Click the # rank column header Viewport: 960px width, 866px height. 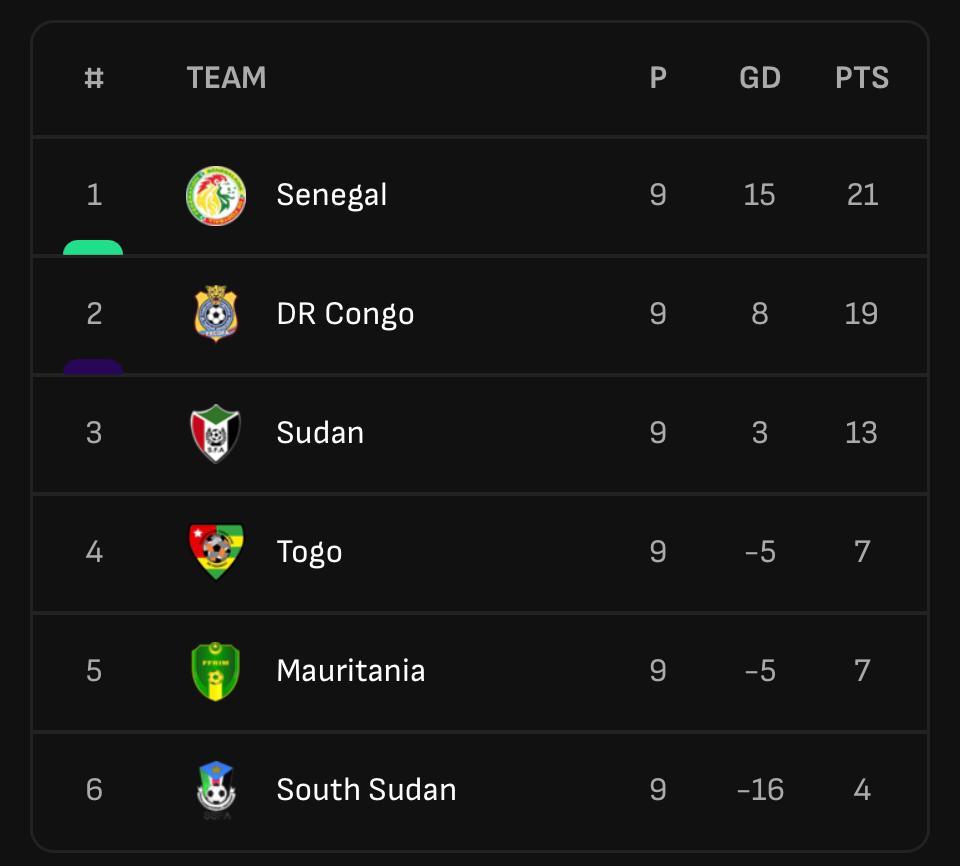tap(94, 78)
